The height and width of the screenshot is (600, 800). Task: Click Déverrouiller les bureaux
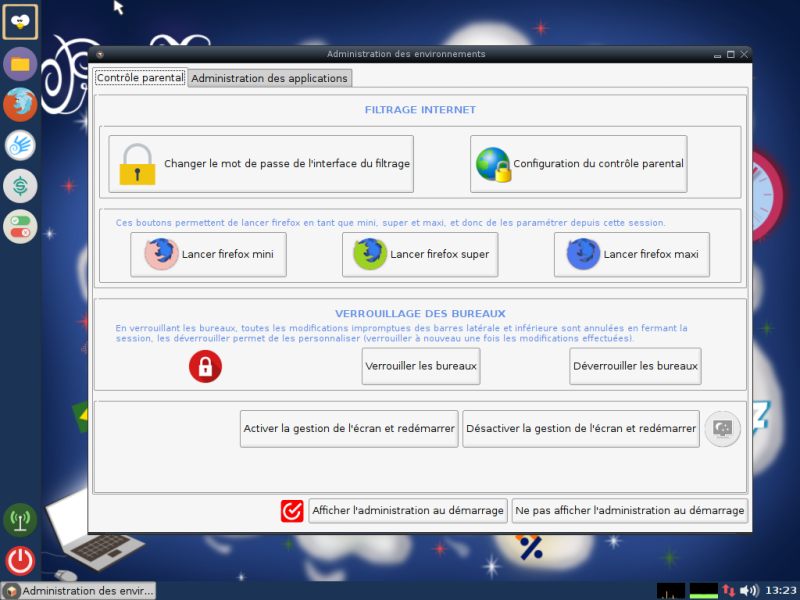pyautogui.click(x=635, y=366)
